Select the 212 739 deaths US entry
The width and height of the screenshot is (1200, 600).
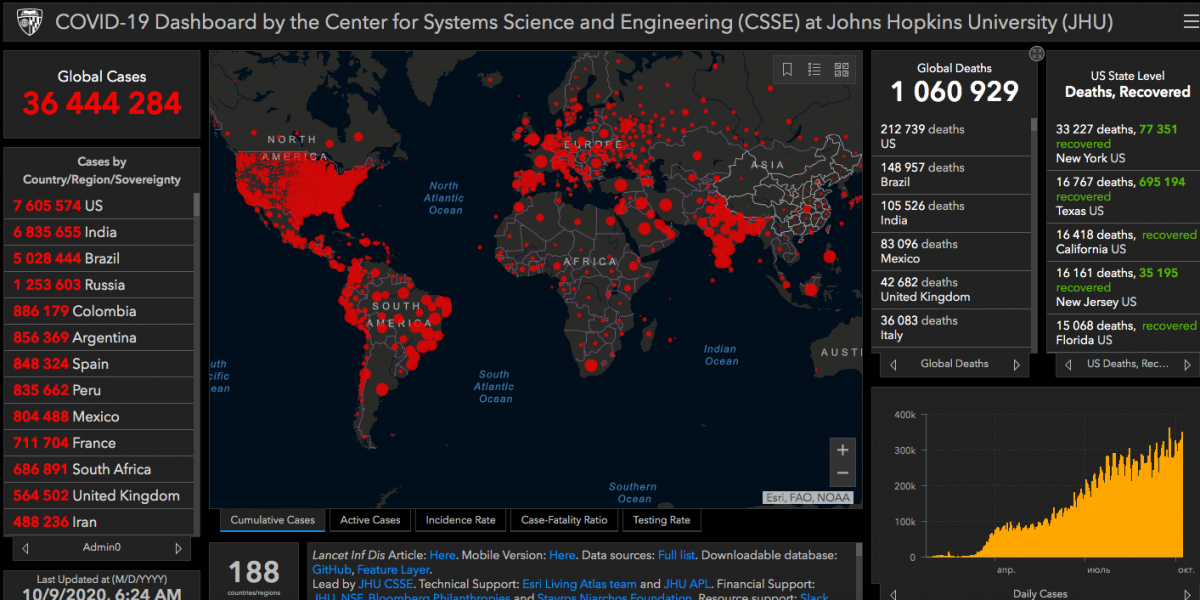point(951,136)
